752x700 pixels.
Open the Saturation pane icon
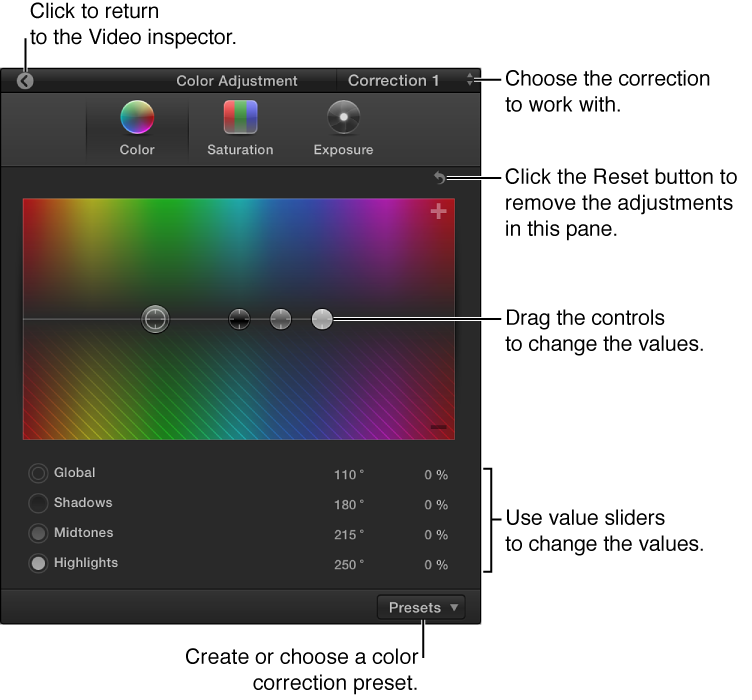tap(240, 117)
